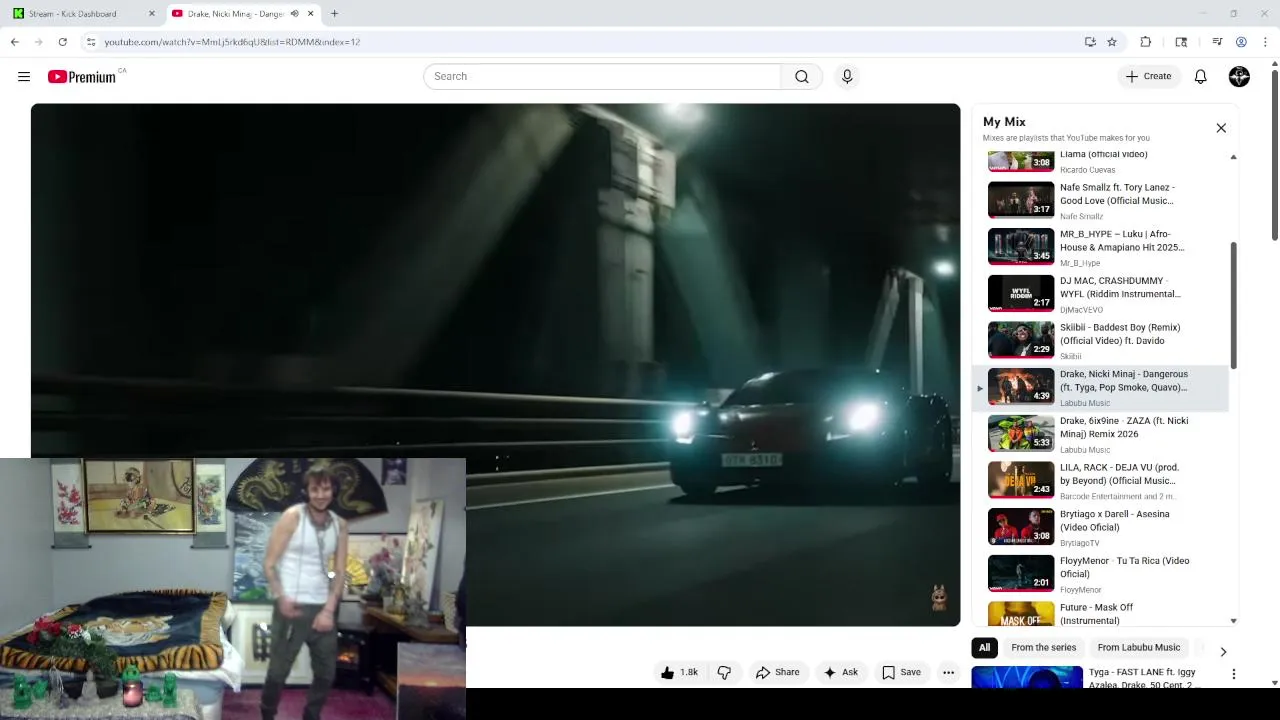Click the browser address bar URL
Screen dimensions: 1280x720
[x=232, y=42]
